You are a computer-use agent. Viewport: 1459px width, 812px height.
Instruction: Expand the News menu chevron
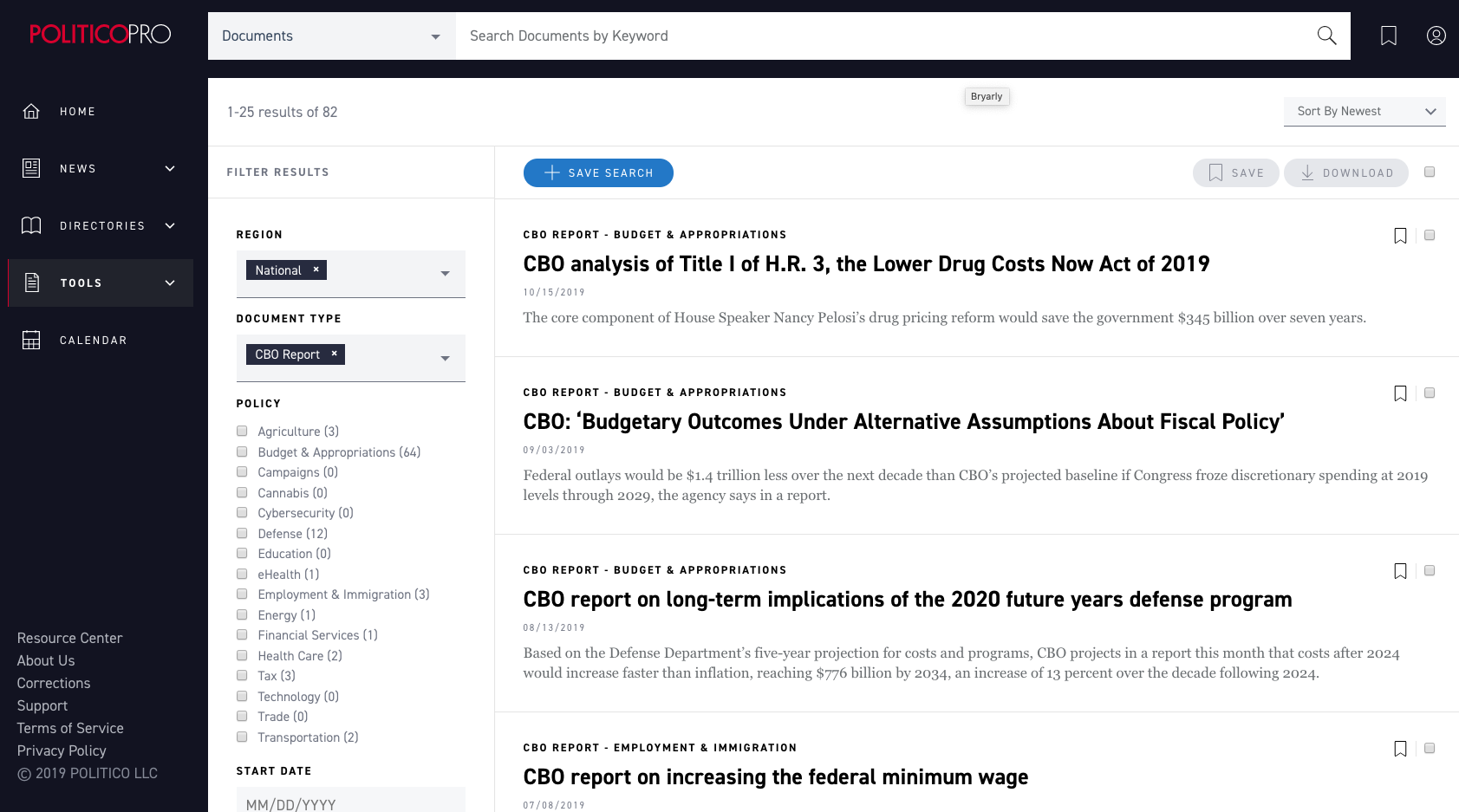coord(170,168)
